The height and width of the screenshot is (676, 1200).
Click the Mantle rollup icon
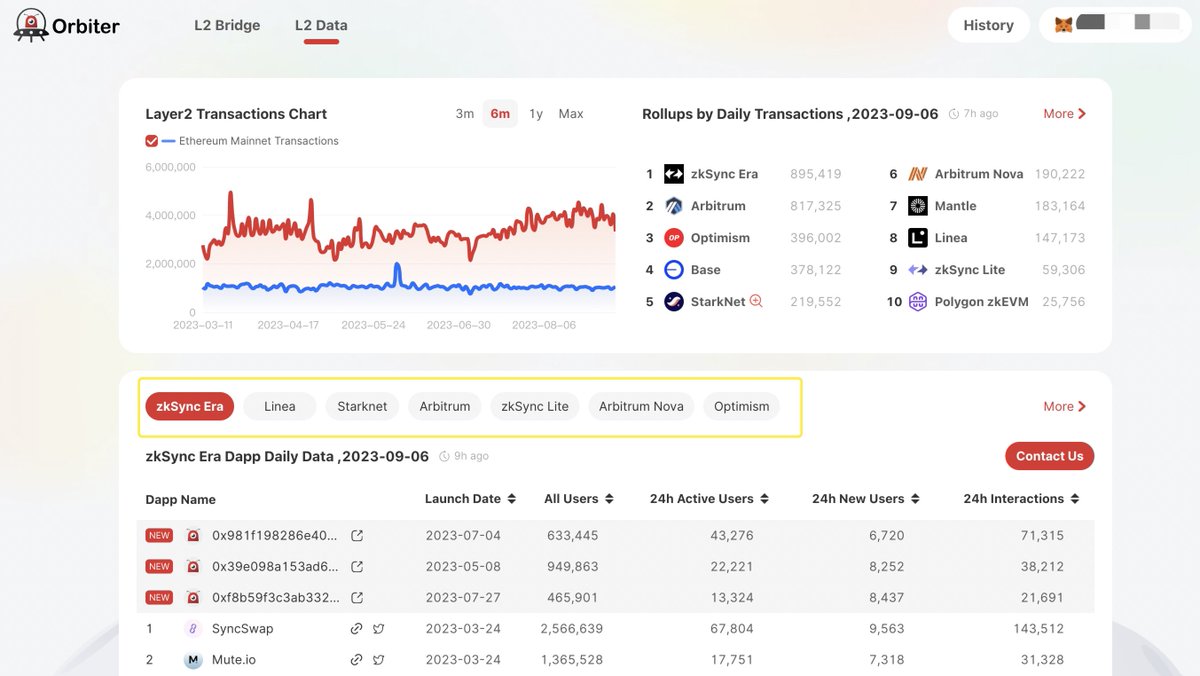click(x=918, y=206)
